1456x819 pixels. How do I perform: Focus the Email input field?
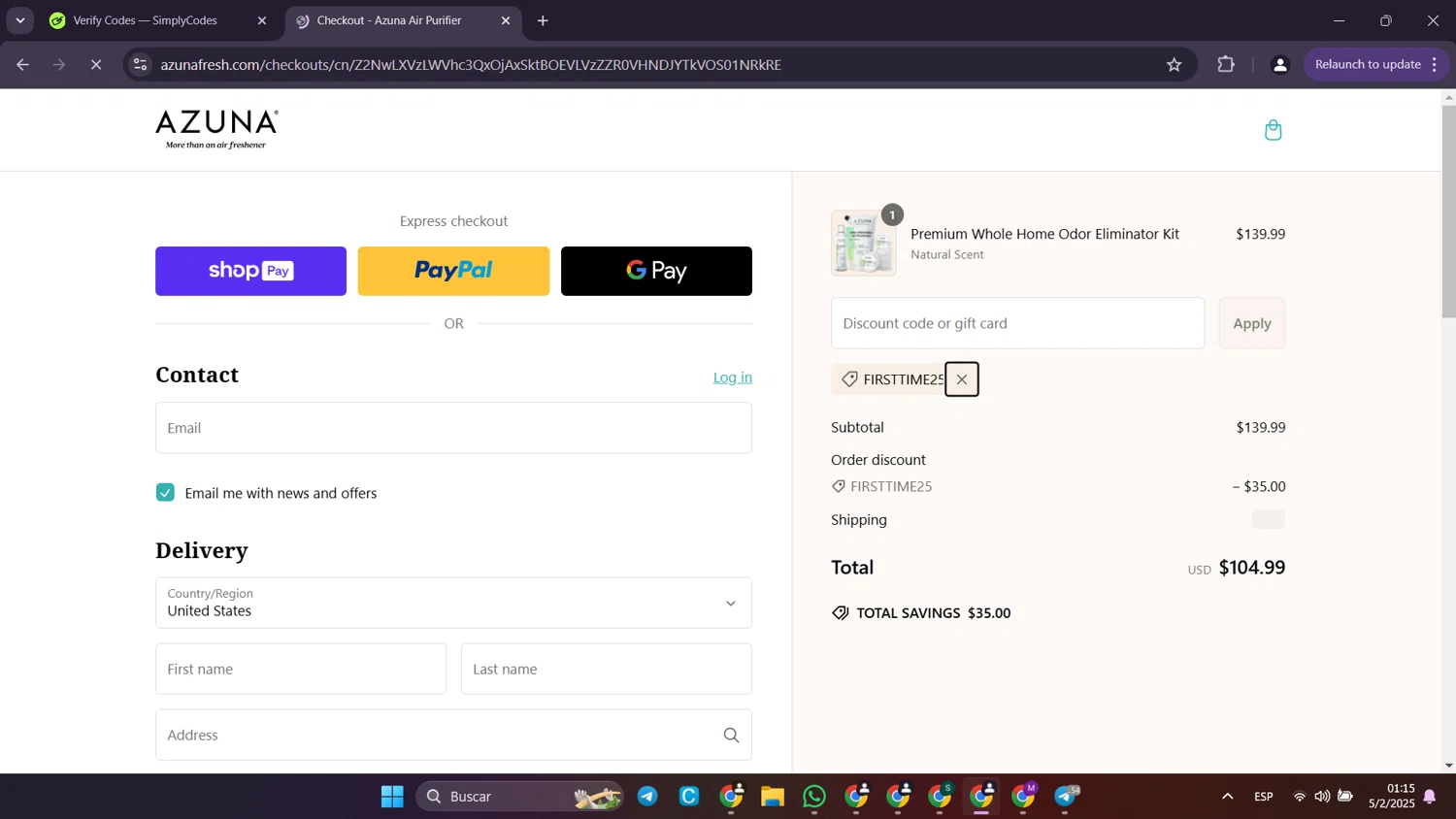tap(453, 428)
